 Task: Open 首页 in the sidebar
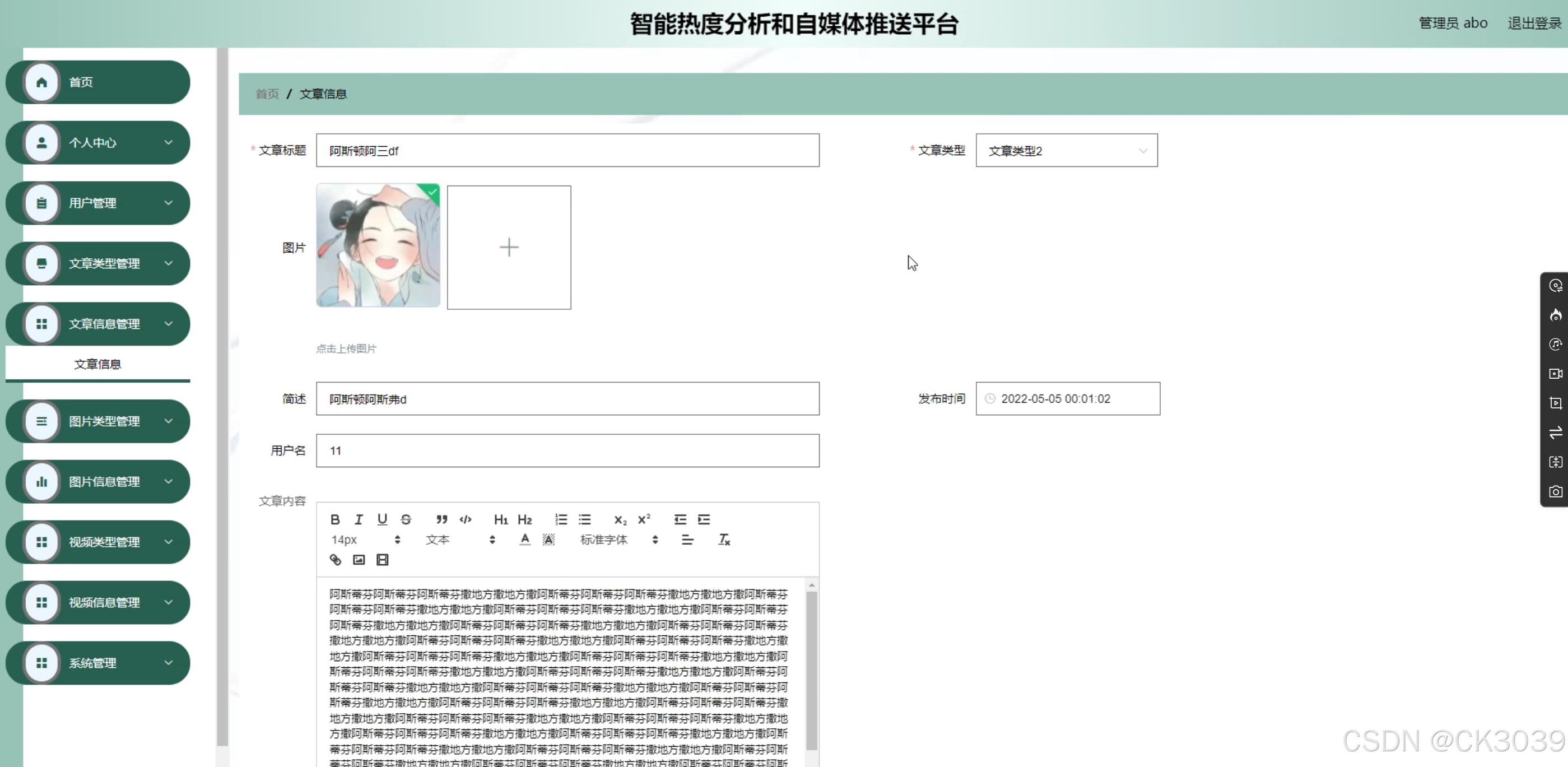coord(99,82)
